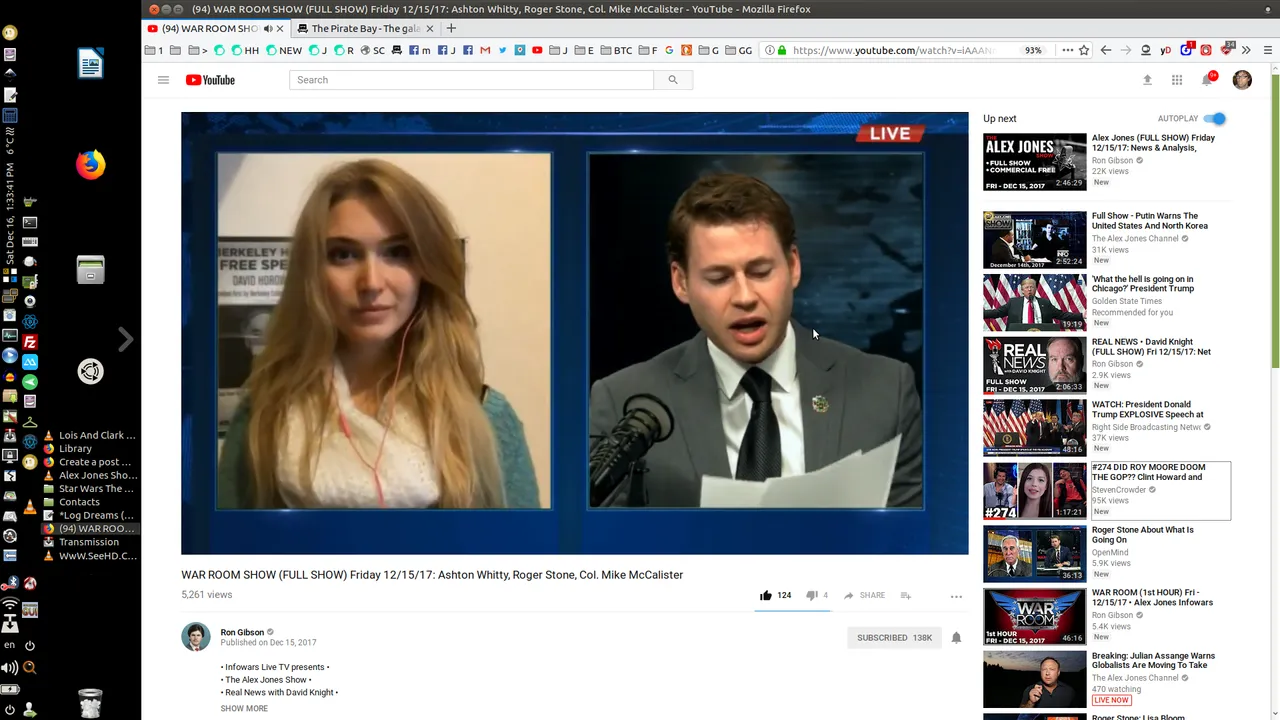Open Roger Stone About What Is Going On
1280x720 pixels.
pos(1143,535)
